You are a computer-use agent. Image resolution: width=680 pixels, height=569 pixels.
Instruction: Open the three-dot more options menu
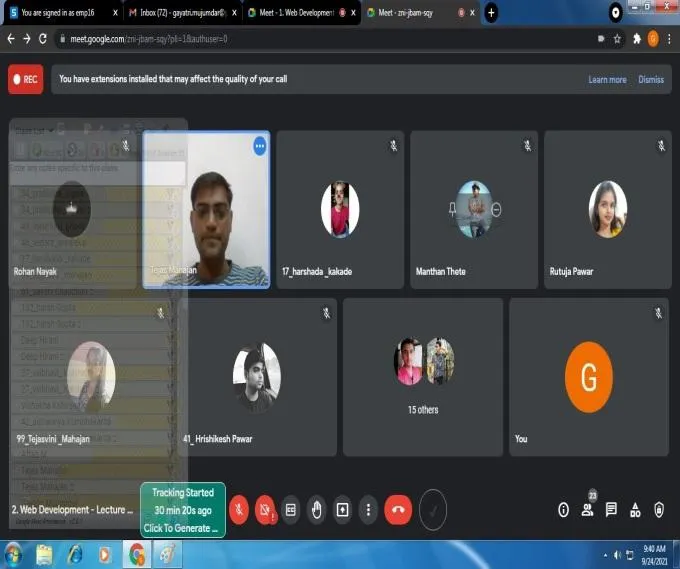click(368, 510)
